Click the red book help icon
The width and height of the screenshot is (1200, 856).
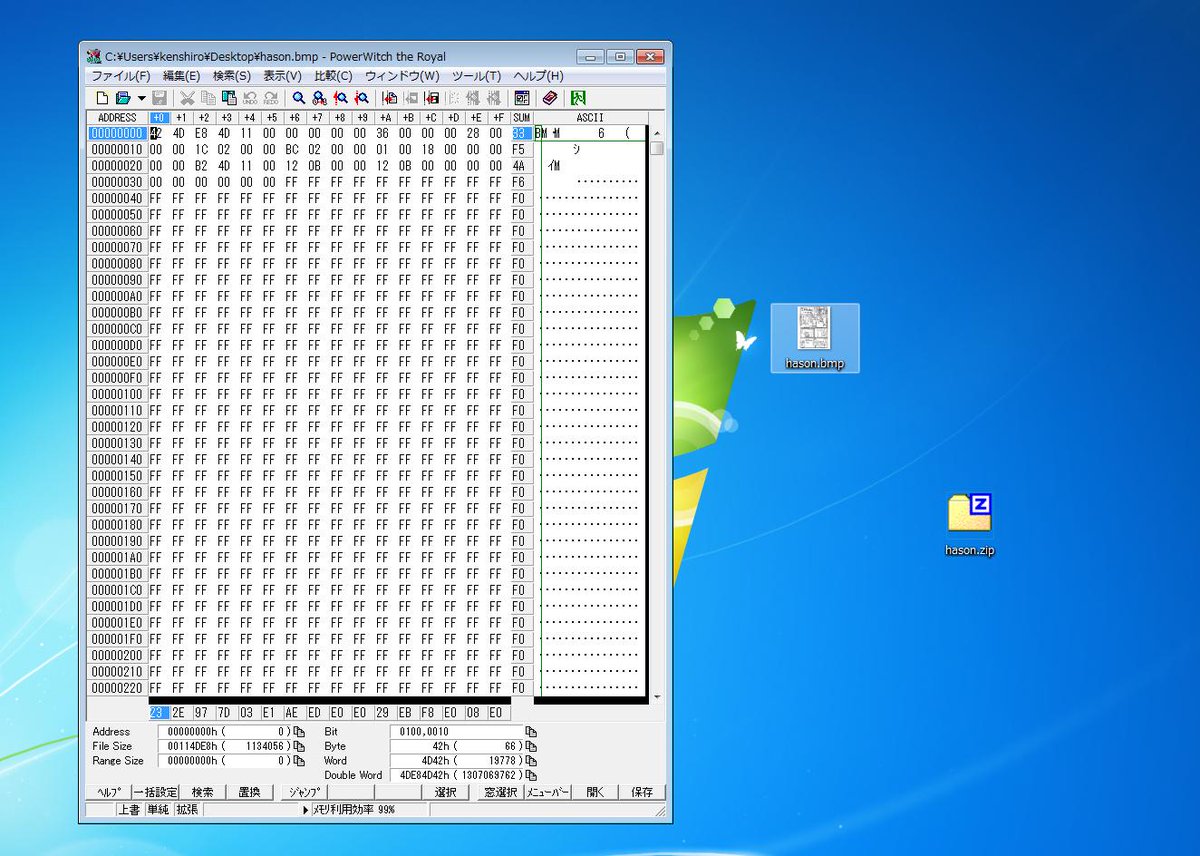(x=550, y=98)
